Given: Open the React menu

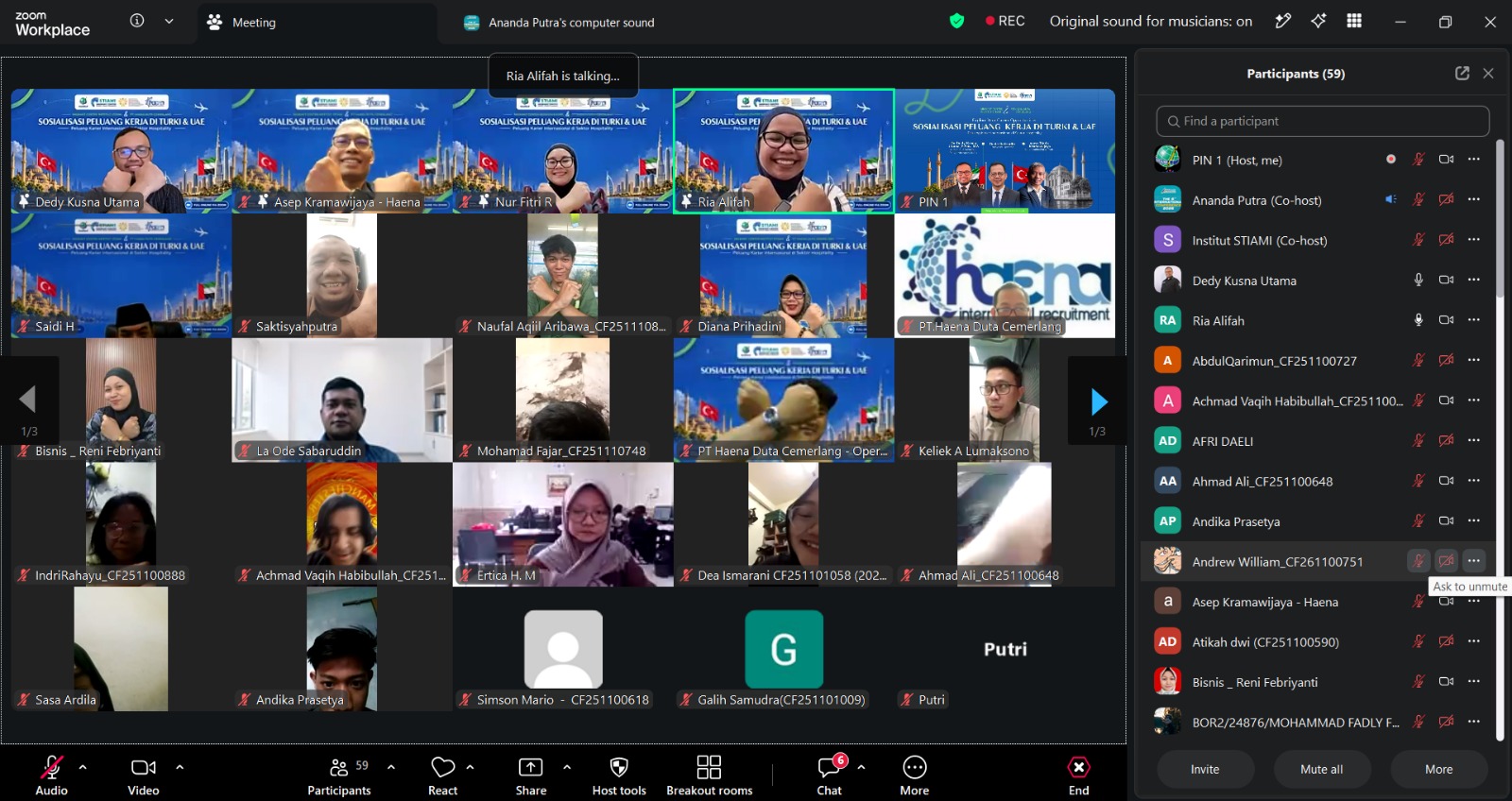Looking at the screenshot, I should (442, 775).
